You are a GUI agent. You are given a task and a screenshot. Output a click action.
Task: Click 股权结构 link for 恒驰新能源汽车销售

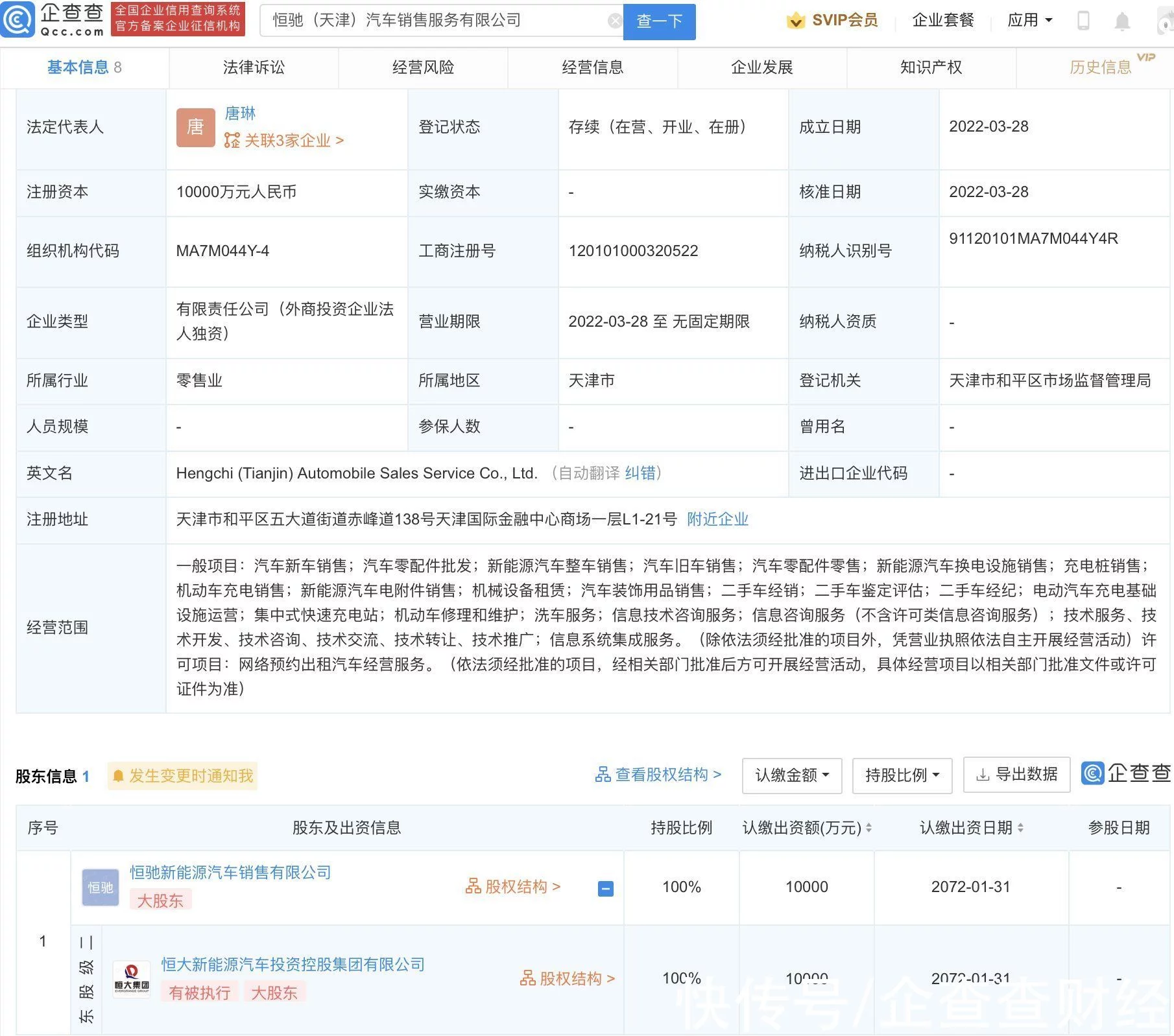513,887
